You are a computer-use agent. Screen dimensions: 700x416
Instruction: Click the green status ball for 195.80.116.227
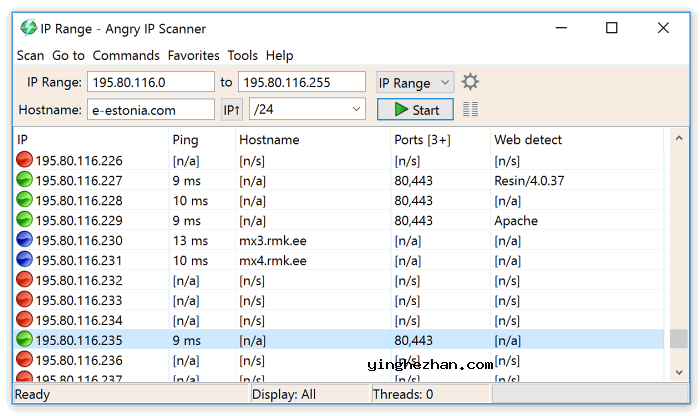(25, 179)
